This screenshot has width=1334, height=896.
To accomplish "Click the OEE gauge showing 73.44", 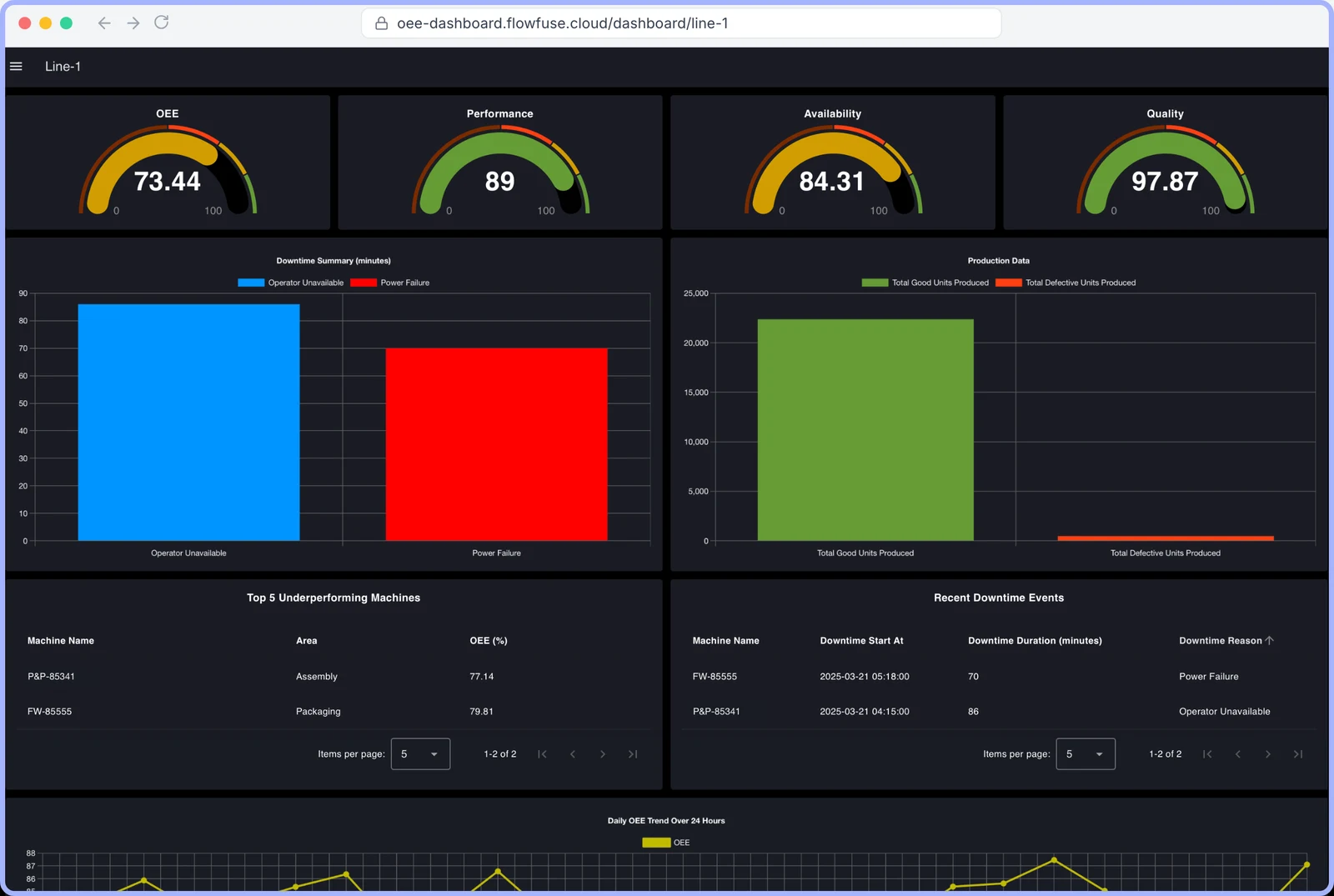I will (x=168, y=171).
